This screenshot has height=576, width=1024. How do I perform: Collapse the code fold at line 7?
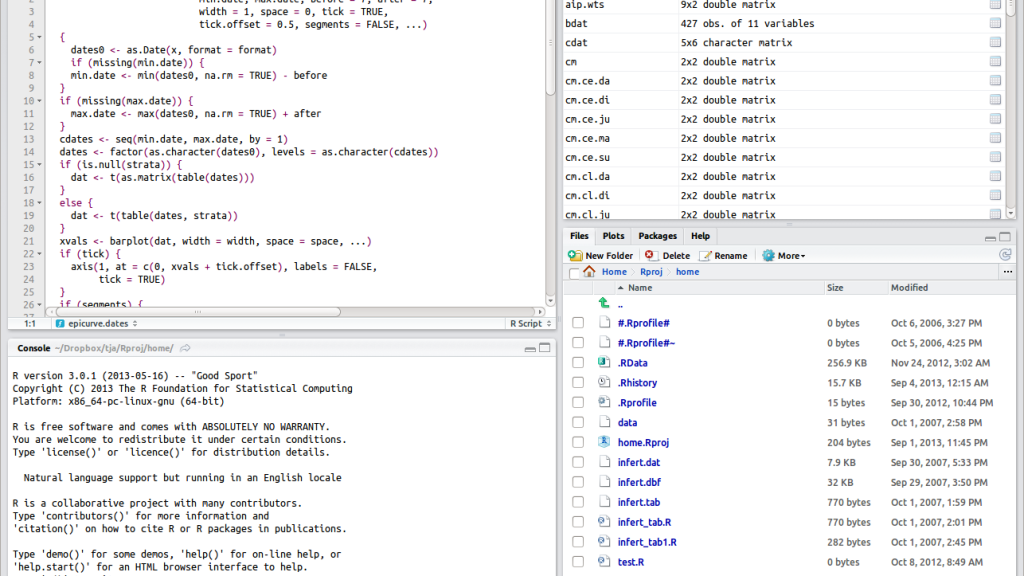39,63
